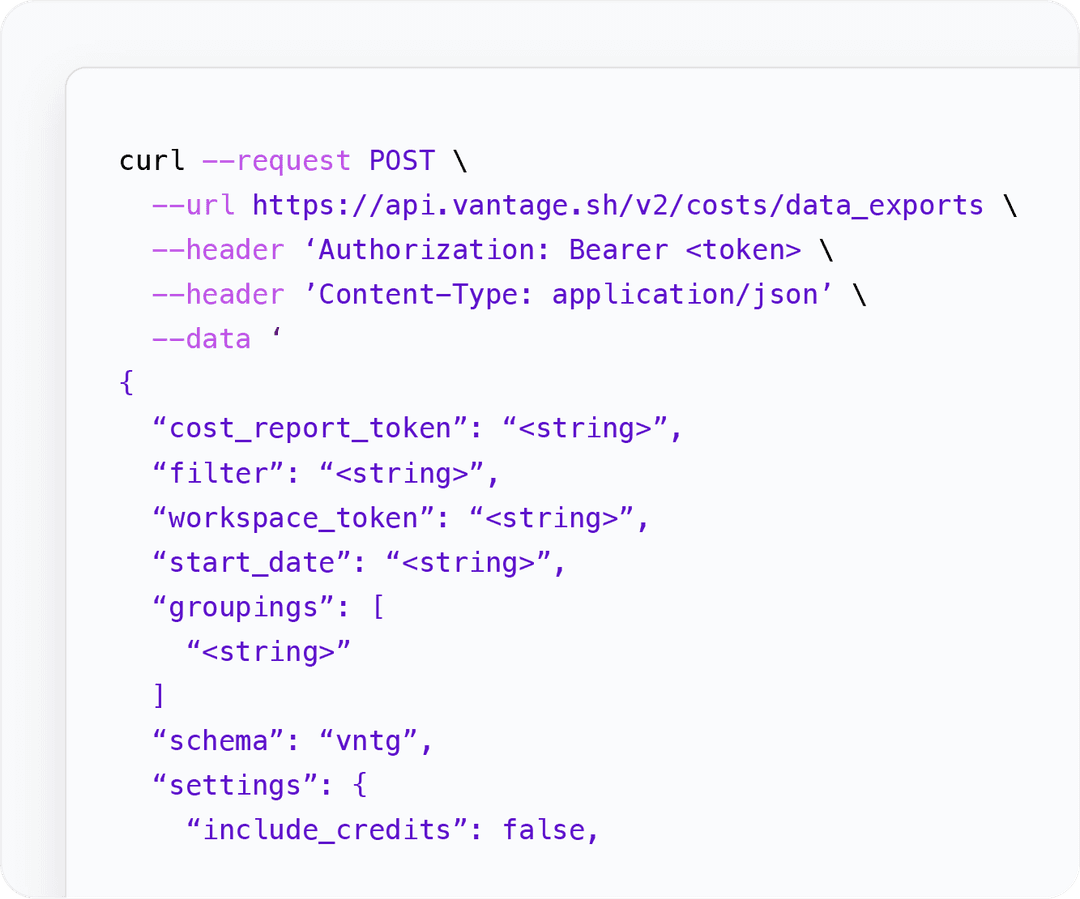Click the cost_report_token key

(x=311, y=428)
